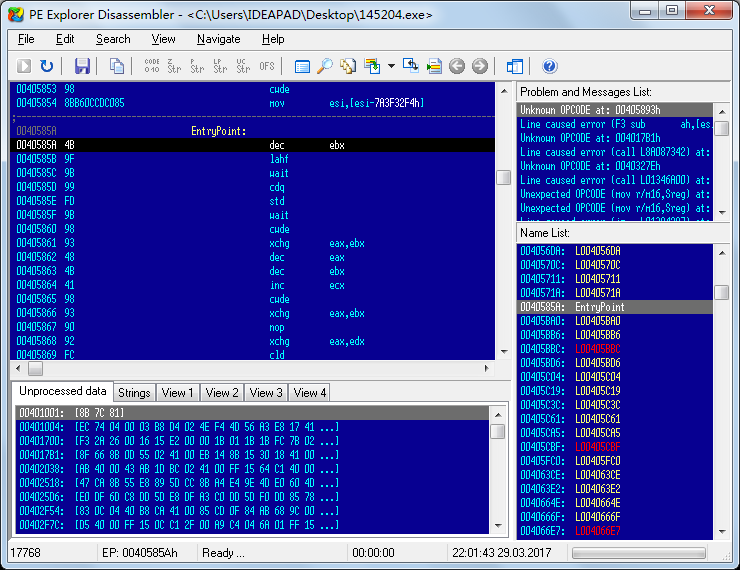This screenshot has height=570, width=740.
Task: Click disassembly horizontal scroll right arrow
Action: coord(487,368)
